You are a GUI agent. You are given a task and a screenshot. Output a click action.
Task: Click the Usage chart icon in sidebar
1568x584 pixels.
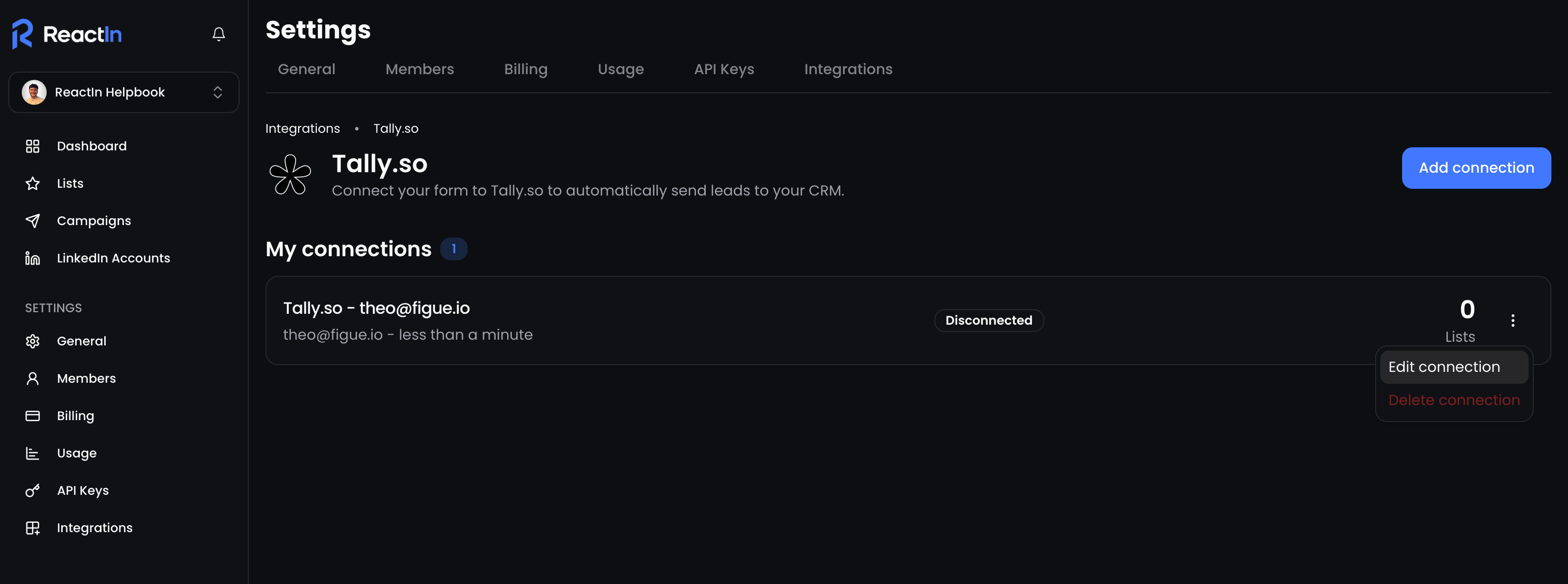click(x=33, y=453)
